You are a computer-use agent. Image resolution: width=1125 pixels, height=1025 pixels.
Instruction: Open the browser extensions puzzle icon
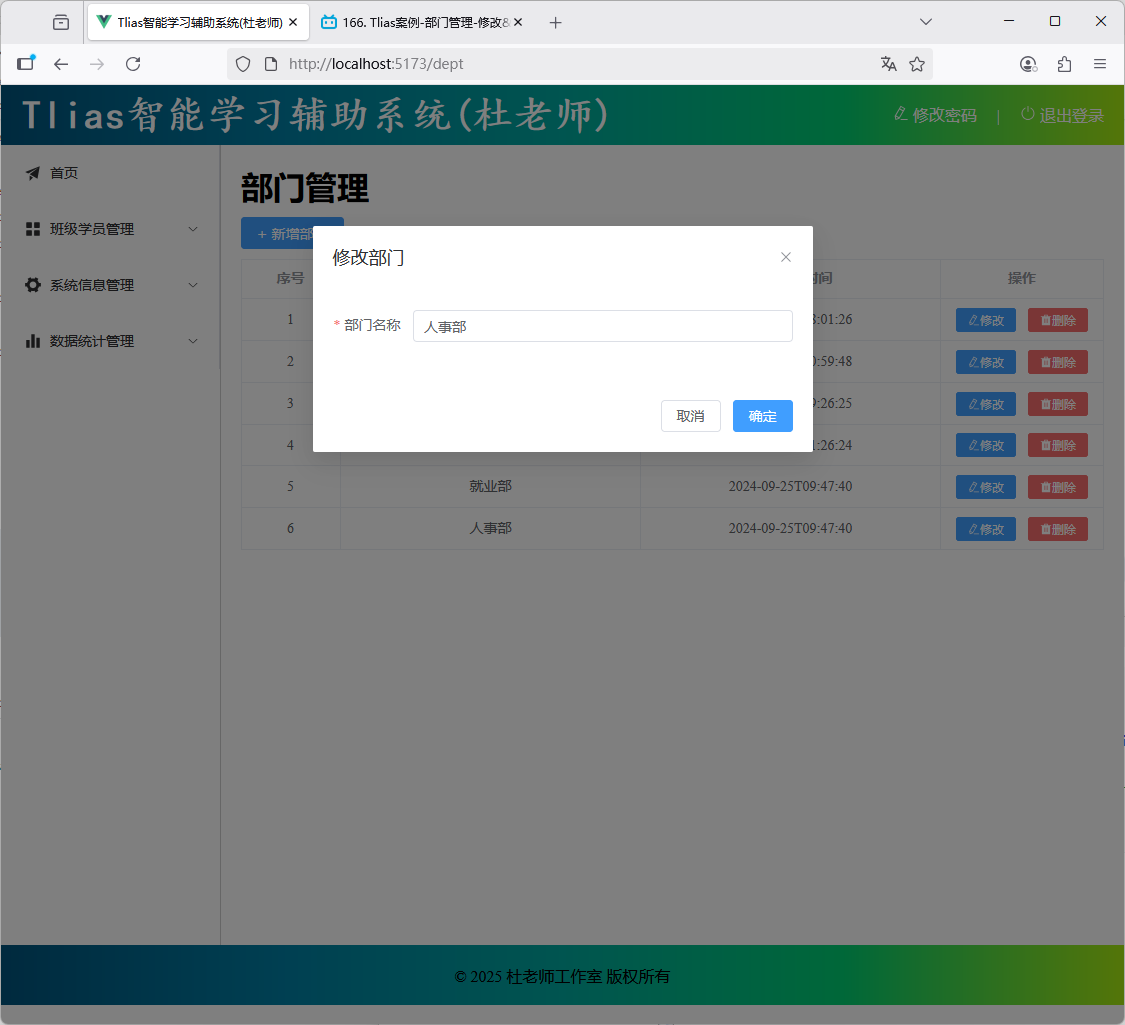[1064, 64]
